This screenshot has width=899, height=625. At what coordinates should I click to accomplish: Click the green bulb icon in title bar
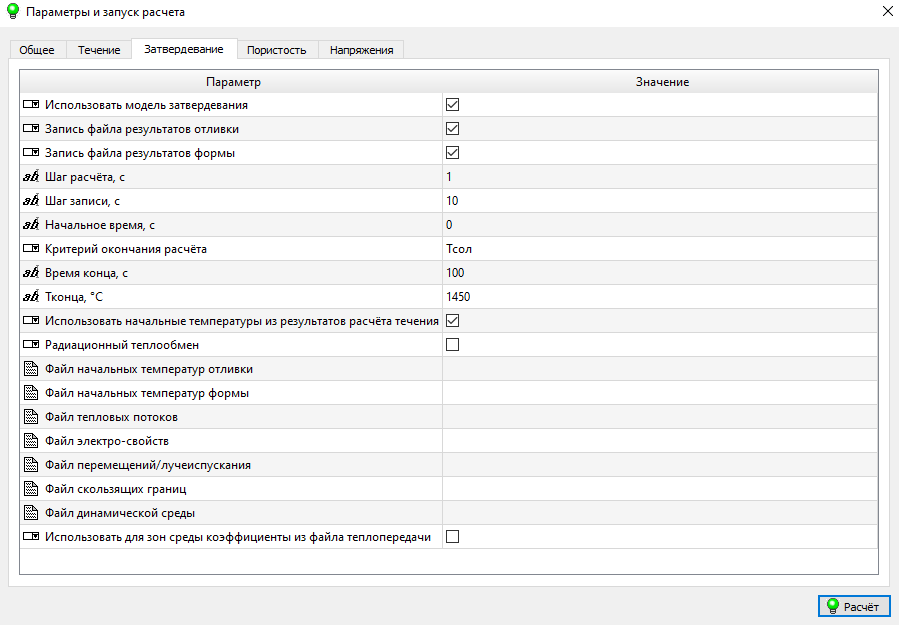12,12
